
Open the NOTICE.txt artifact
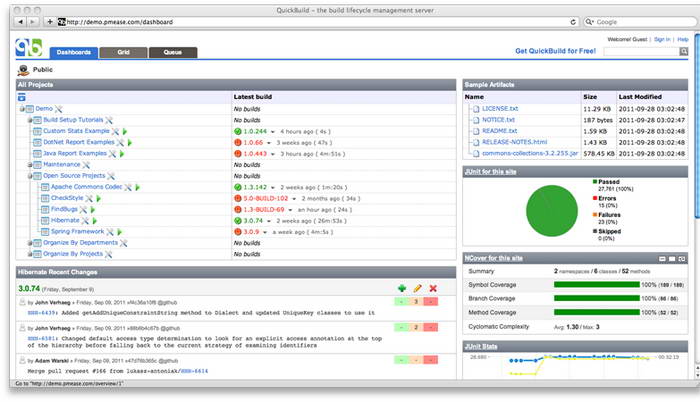(498, 120)
